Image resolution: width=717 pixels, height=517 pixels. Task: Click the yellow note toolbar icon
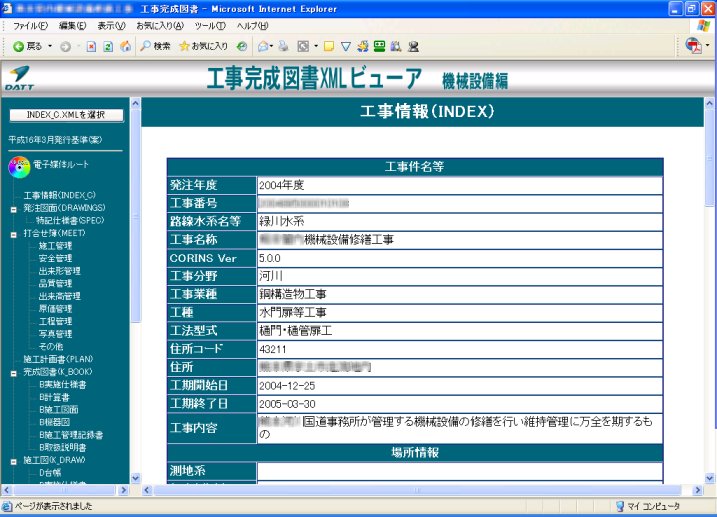(329, 46)
